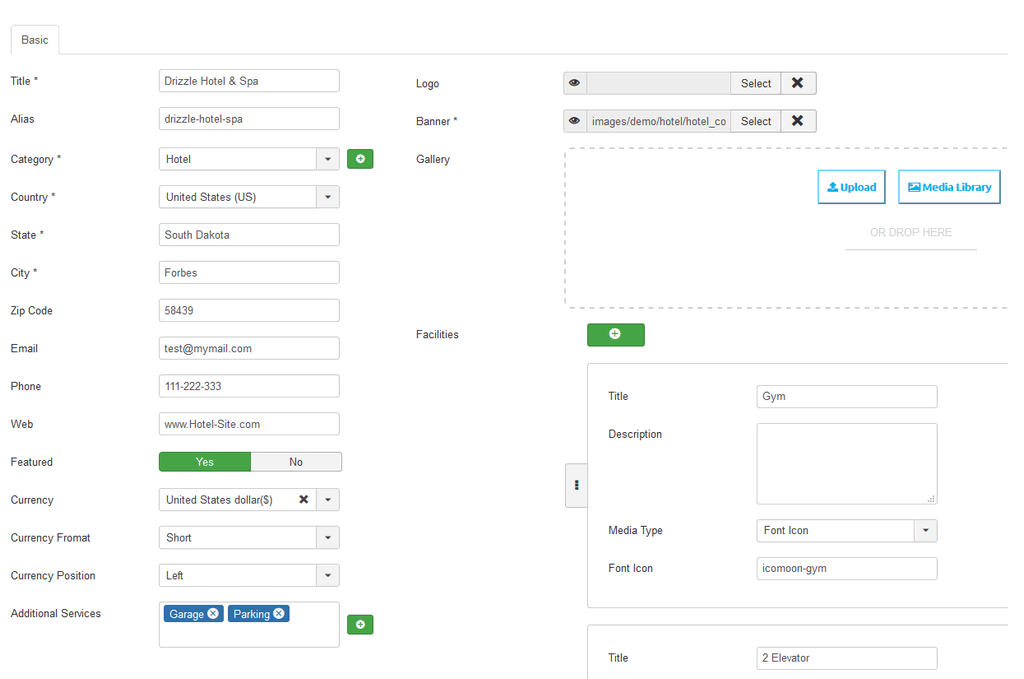Viewport: 1024px width, 679px height.
Task: Open the Media Library in Gallery
Action: (x=949, y=187)
